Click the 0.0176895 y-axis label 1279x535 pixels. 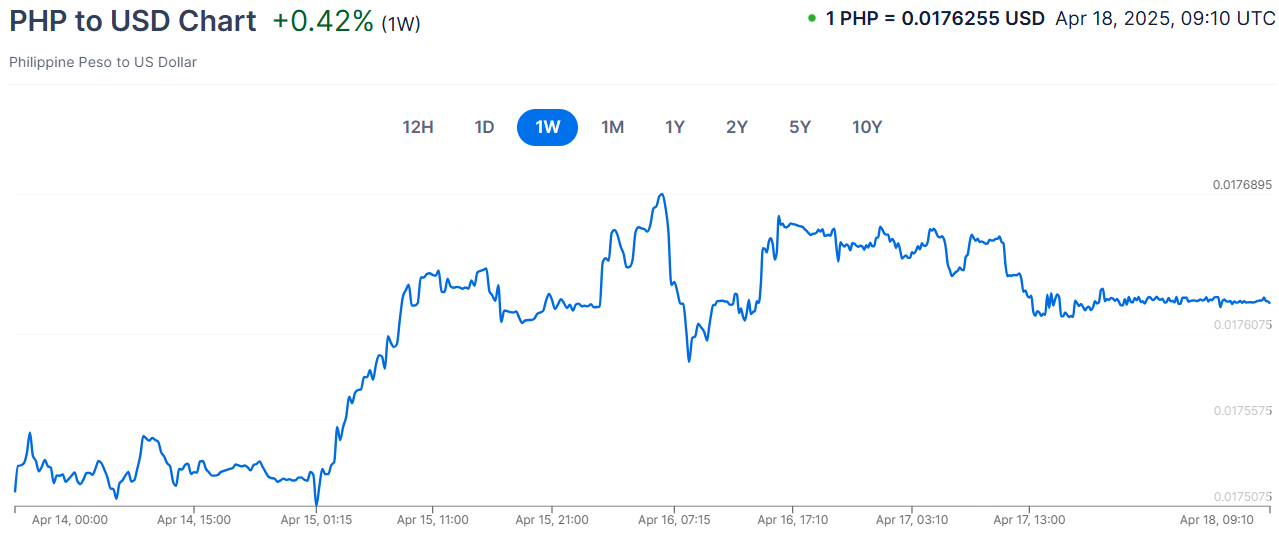point(1242,185)
